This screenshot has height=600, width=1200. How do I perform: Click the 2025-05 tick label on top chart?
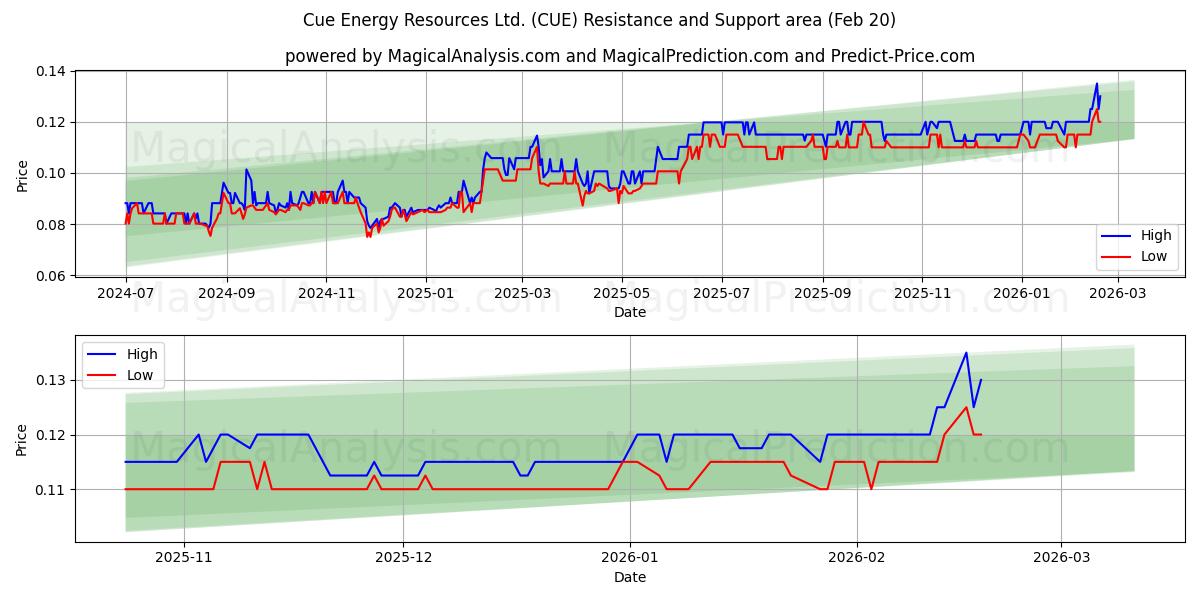(x=622, y=294)
